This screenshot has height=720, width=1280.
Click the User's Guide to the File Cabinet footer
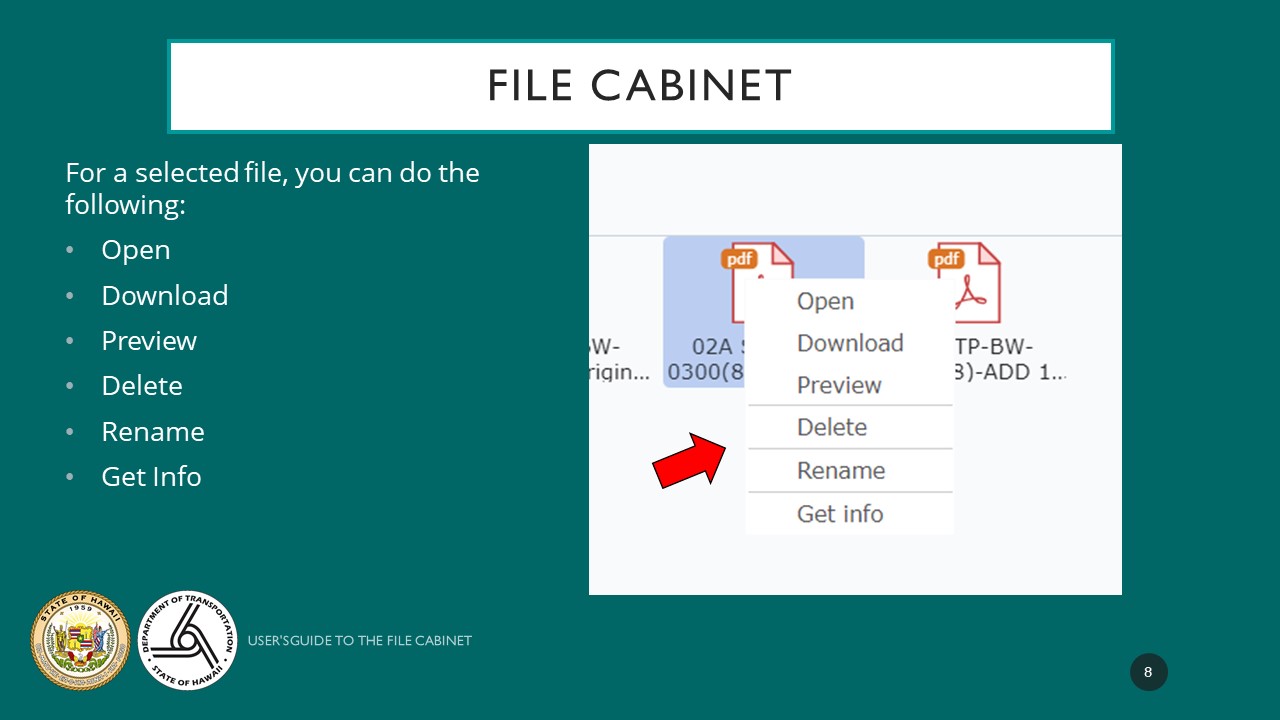point(360,640)
